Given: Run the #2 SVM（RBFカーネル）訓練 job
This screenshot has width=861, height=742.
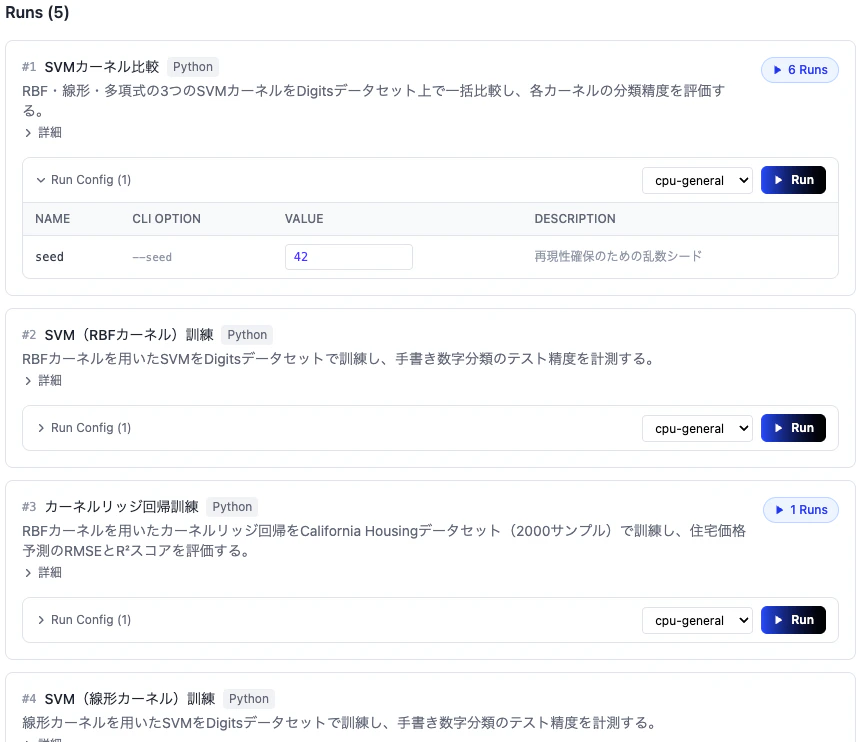Looking at the screenshot, I should tap(793, 428).
